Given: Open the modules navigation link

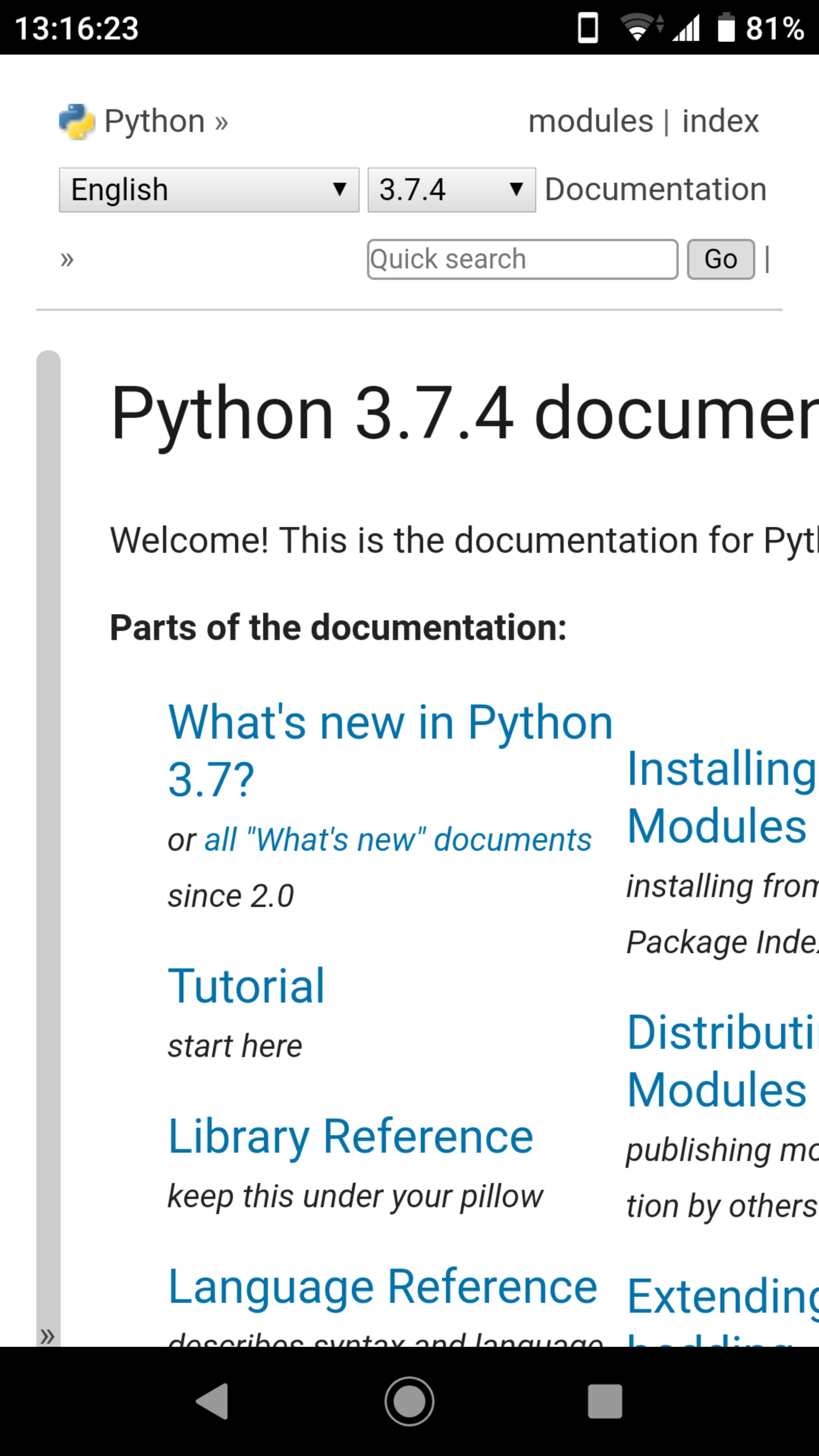Looking at the screenshot, I should (x=590, y=121).
